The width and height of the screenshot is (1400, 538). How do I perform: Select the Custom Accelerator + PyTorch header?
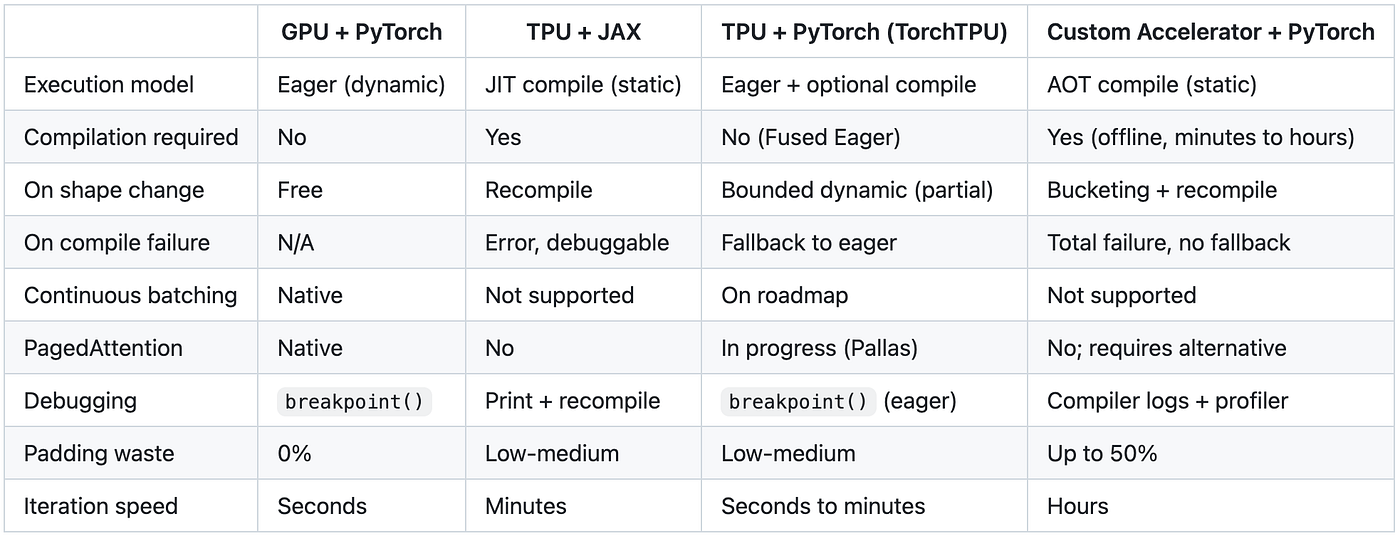click(1211, 32)
